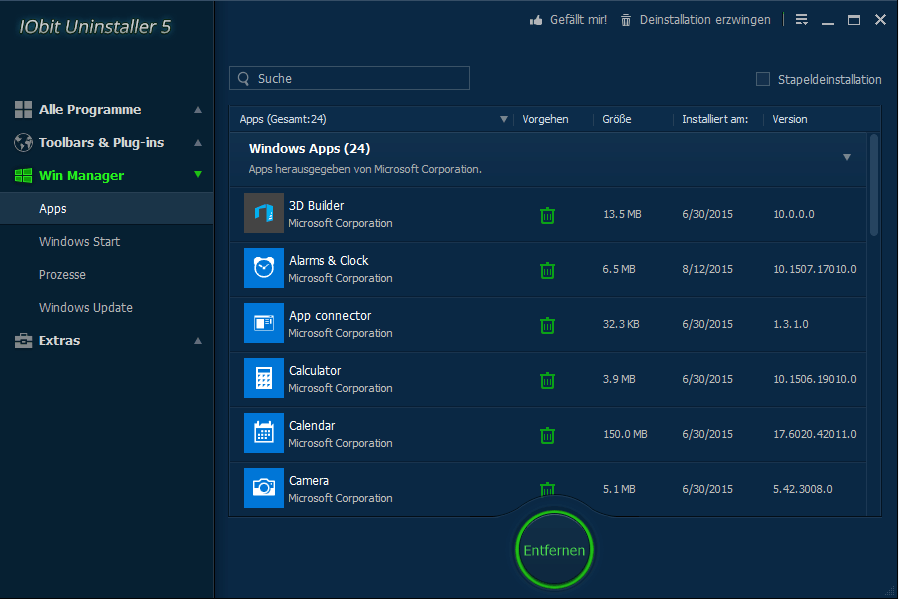The image size is (899, 599).
Task: Collapse Win Manager section arrow
Action: (198, 174)
